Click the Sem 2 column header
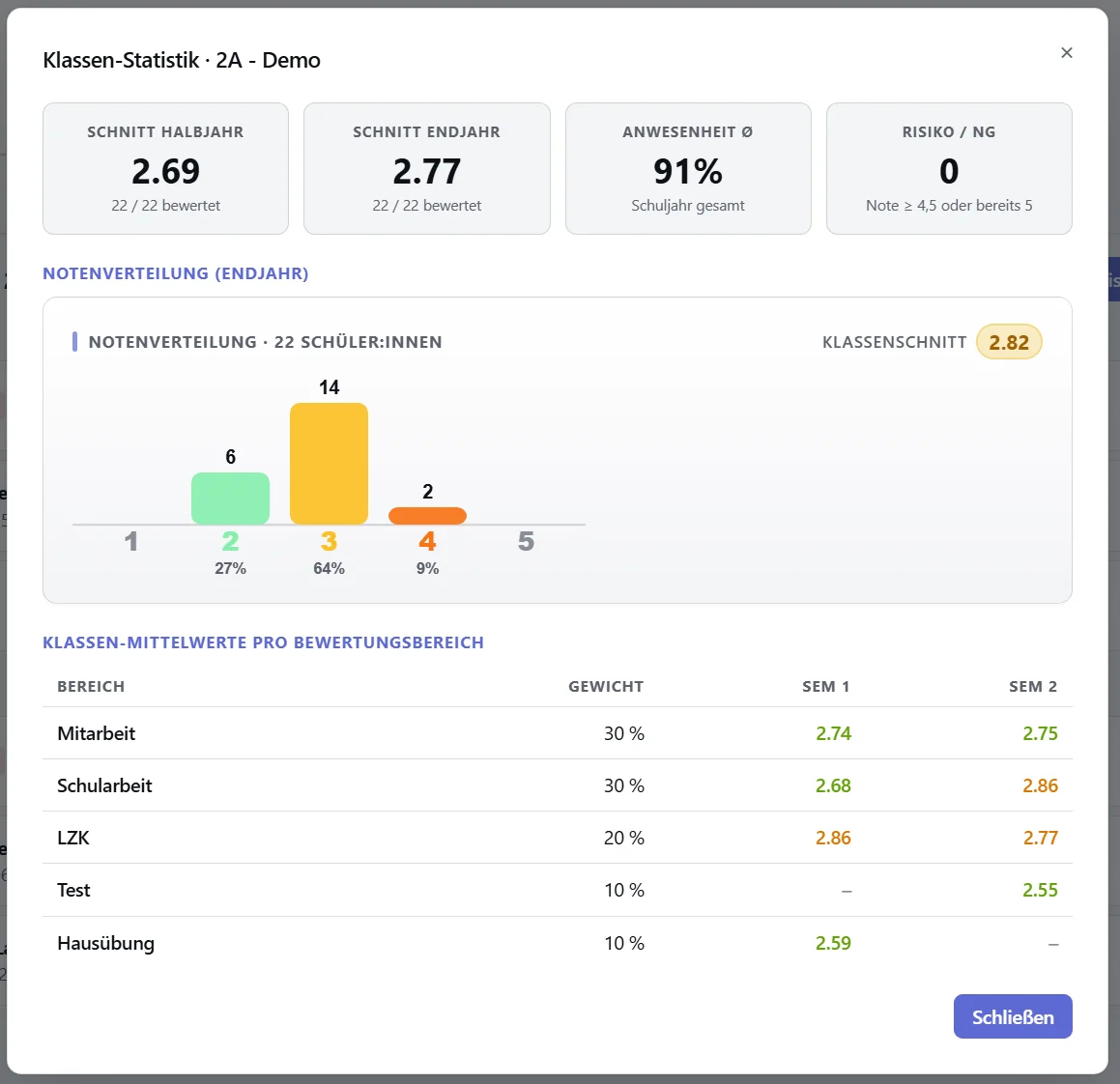The width and height of the screenshot is (1120, 1084). [1033, 686]
